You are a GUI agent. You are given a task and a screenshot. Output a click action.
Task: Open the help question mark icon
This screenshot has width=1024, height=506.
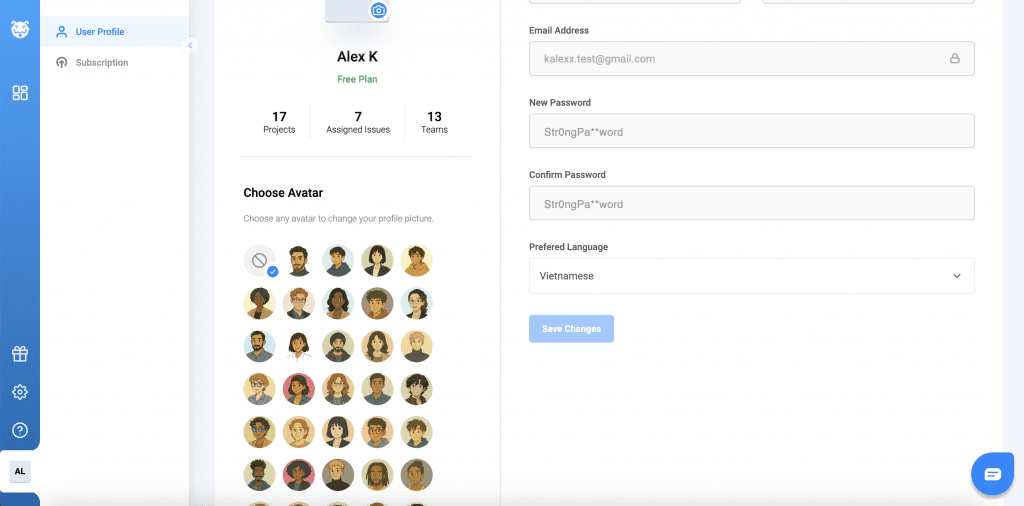click(x=20, y=430)
